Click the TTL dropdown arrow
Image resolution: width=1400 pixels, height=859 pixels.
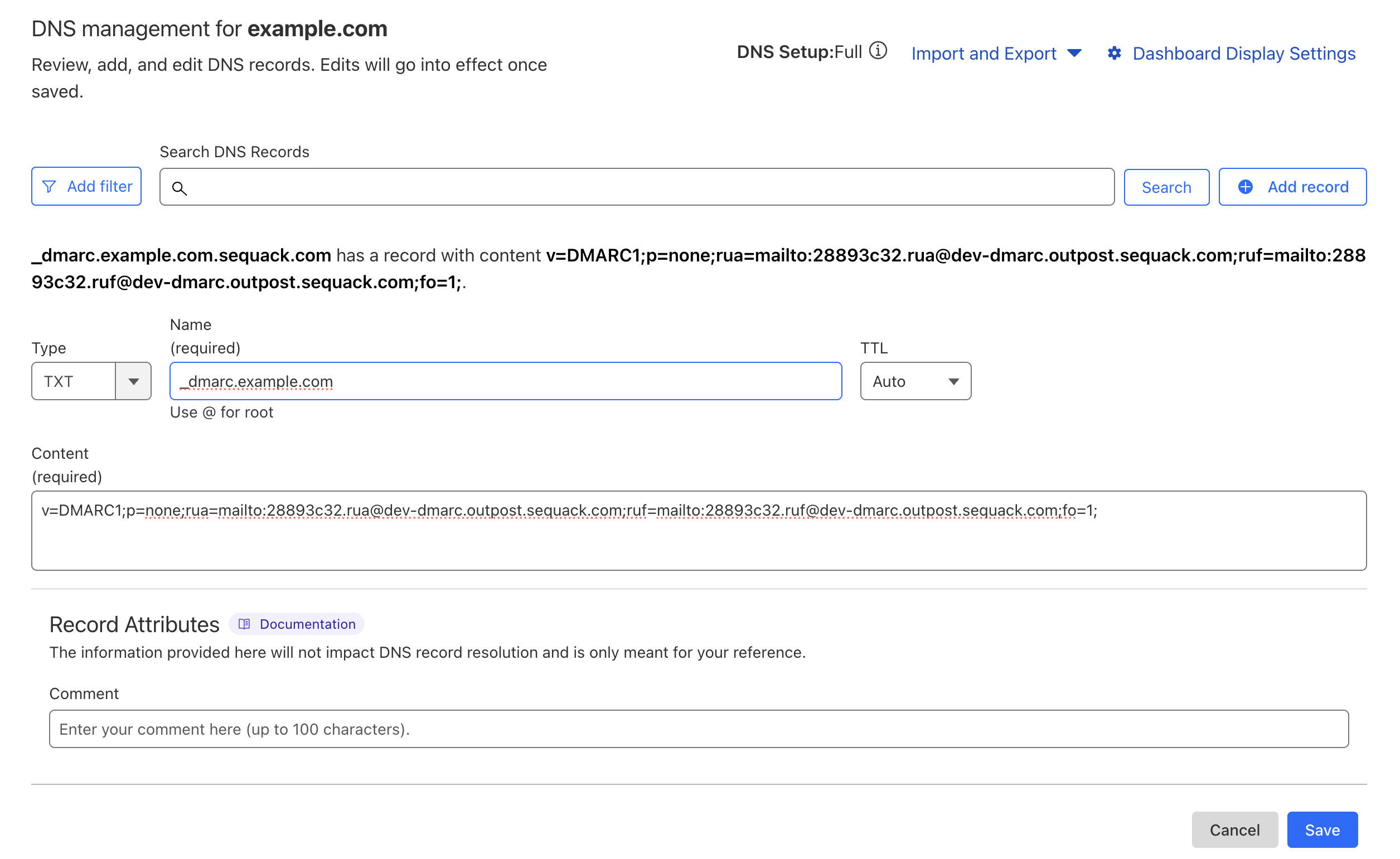coord(955,381)
